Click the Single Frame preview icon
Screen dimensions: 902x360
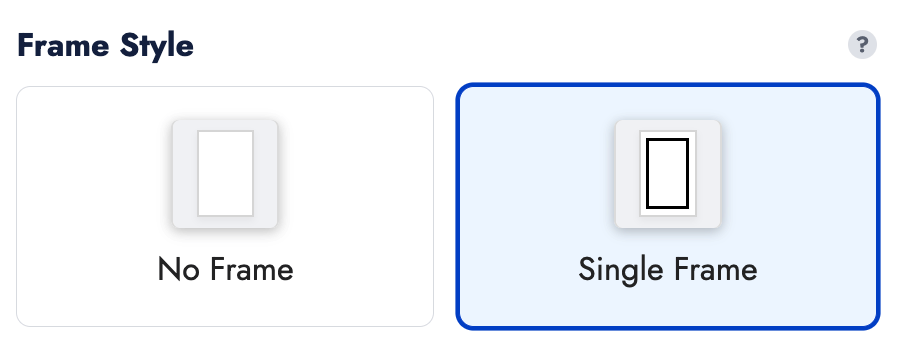click(x=668, y=174)
